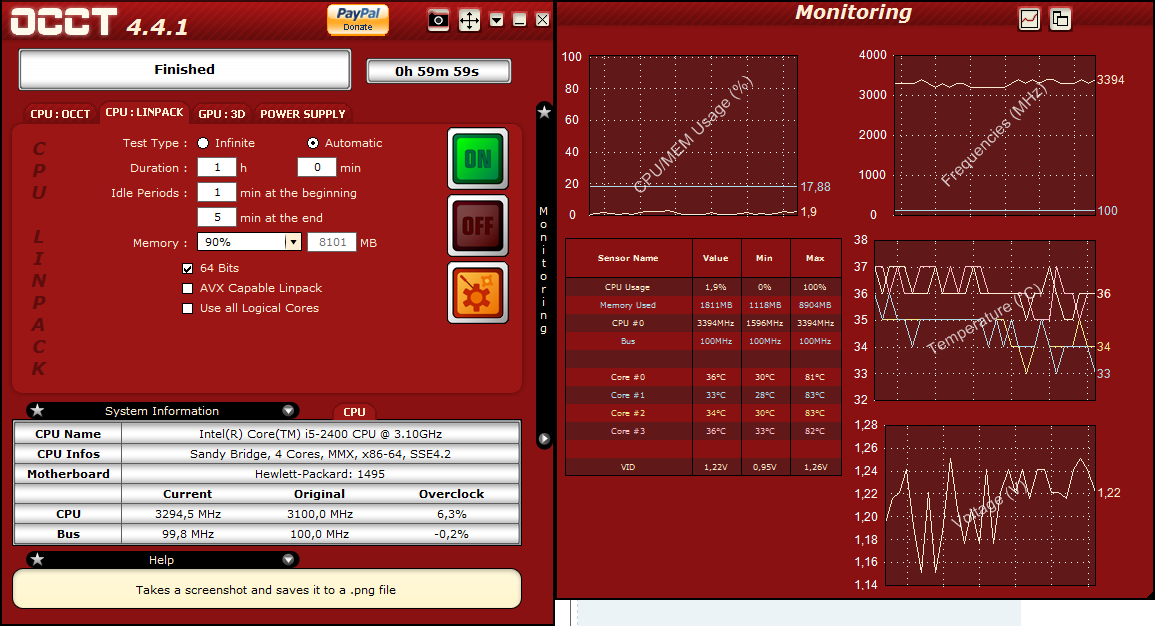Screen dimensions: 1155x626
Task: Click the Finished status box
Action: 185,69
